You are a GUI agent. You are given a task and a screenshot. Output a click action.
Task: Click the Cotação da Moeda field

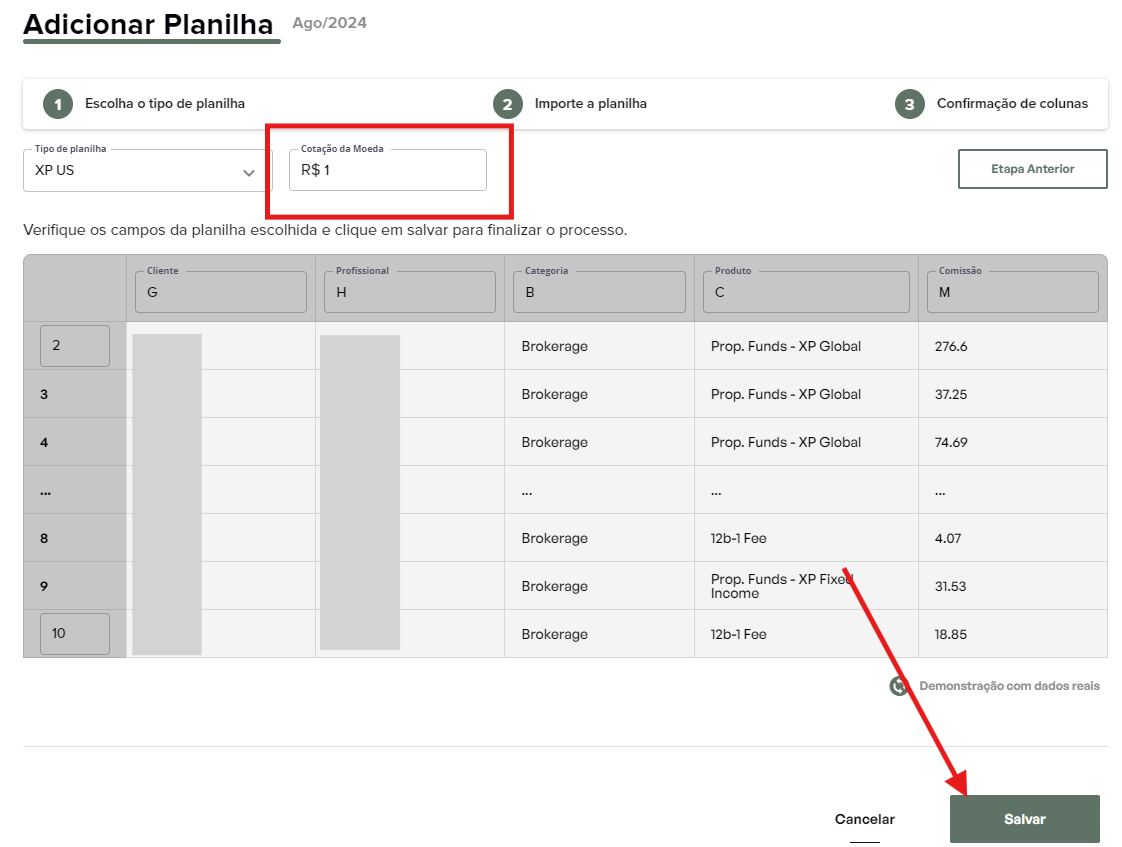pyautogui.click(x=388, y=171)
